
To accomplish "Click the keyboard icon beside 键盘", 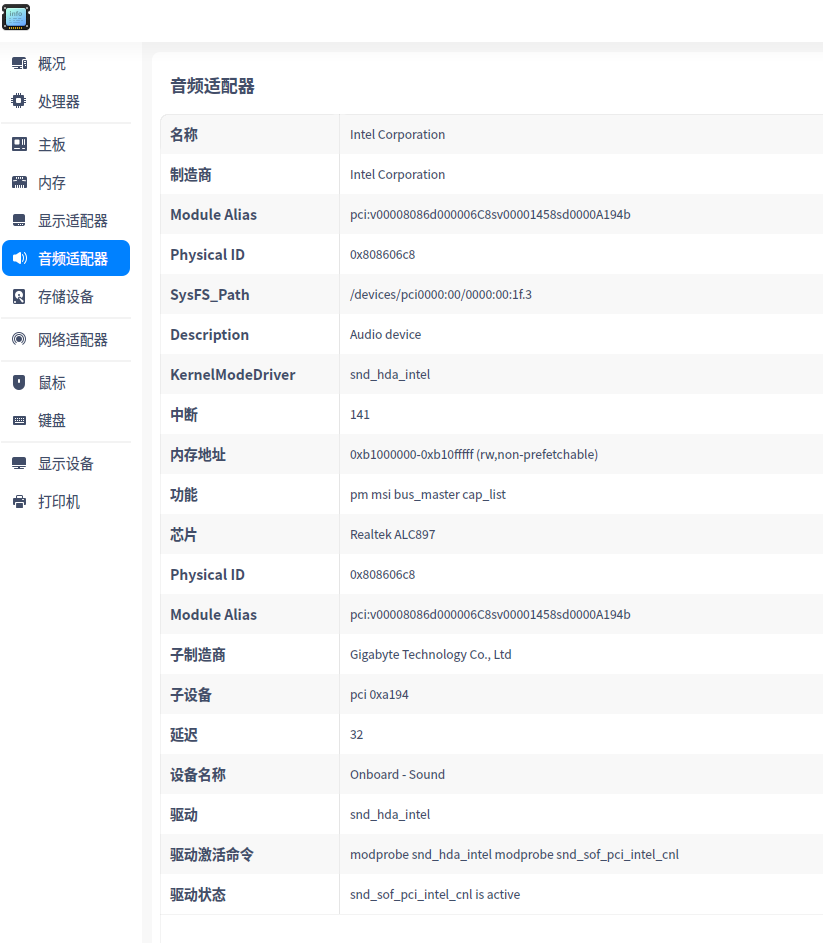I will pos(19,420).
